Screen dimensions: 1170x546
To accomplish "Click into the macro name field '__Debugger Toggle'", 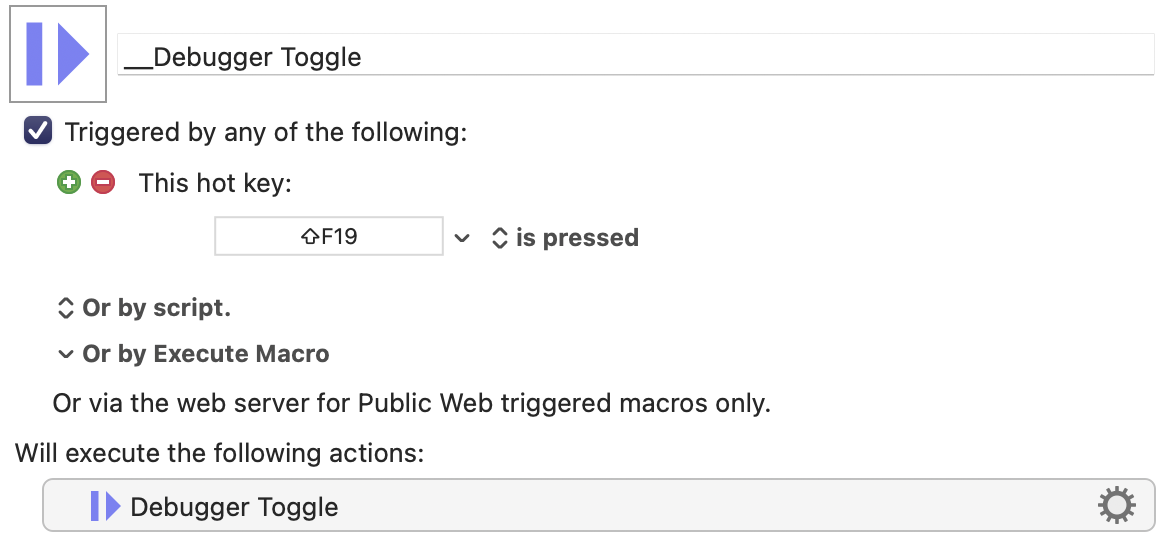I will click(636, 55).
